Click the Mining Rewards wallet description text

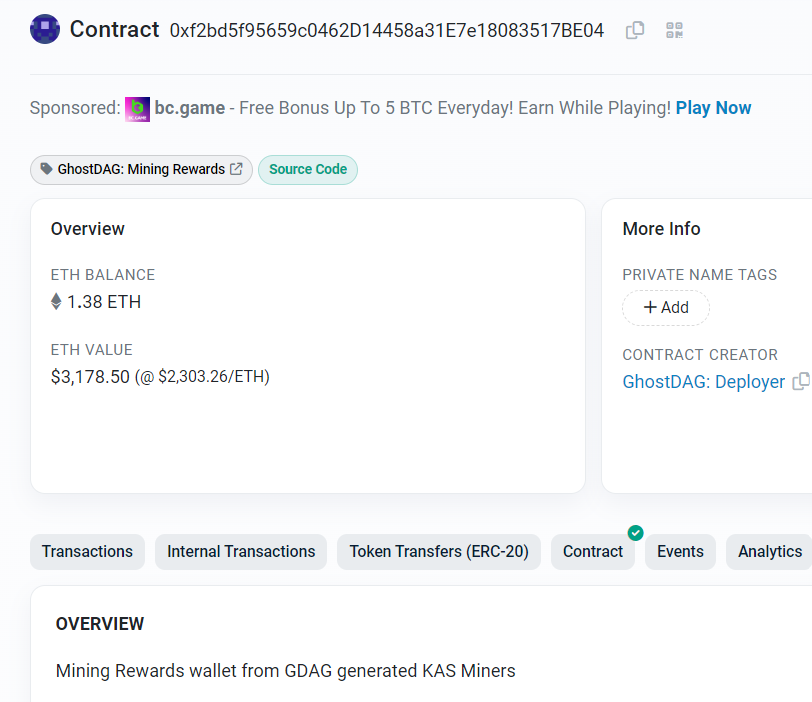click(x=285, y=671)
